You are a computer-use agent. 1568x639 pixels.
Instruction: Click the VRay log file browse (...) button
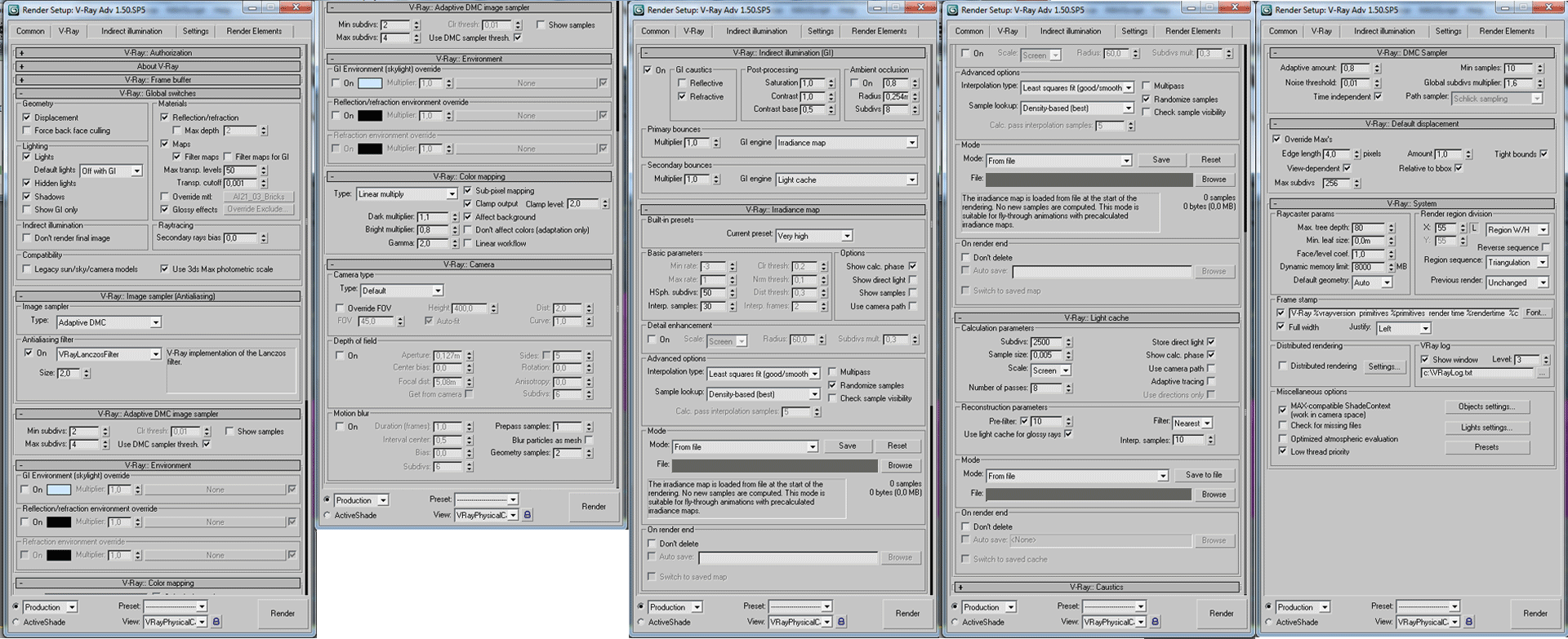1542,373
